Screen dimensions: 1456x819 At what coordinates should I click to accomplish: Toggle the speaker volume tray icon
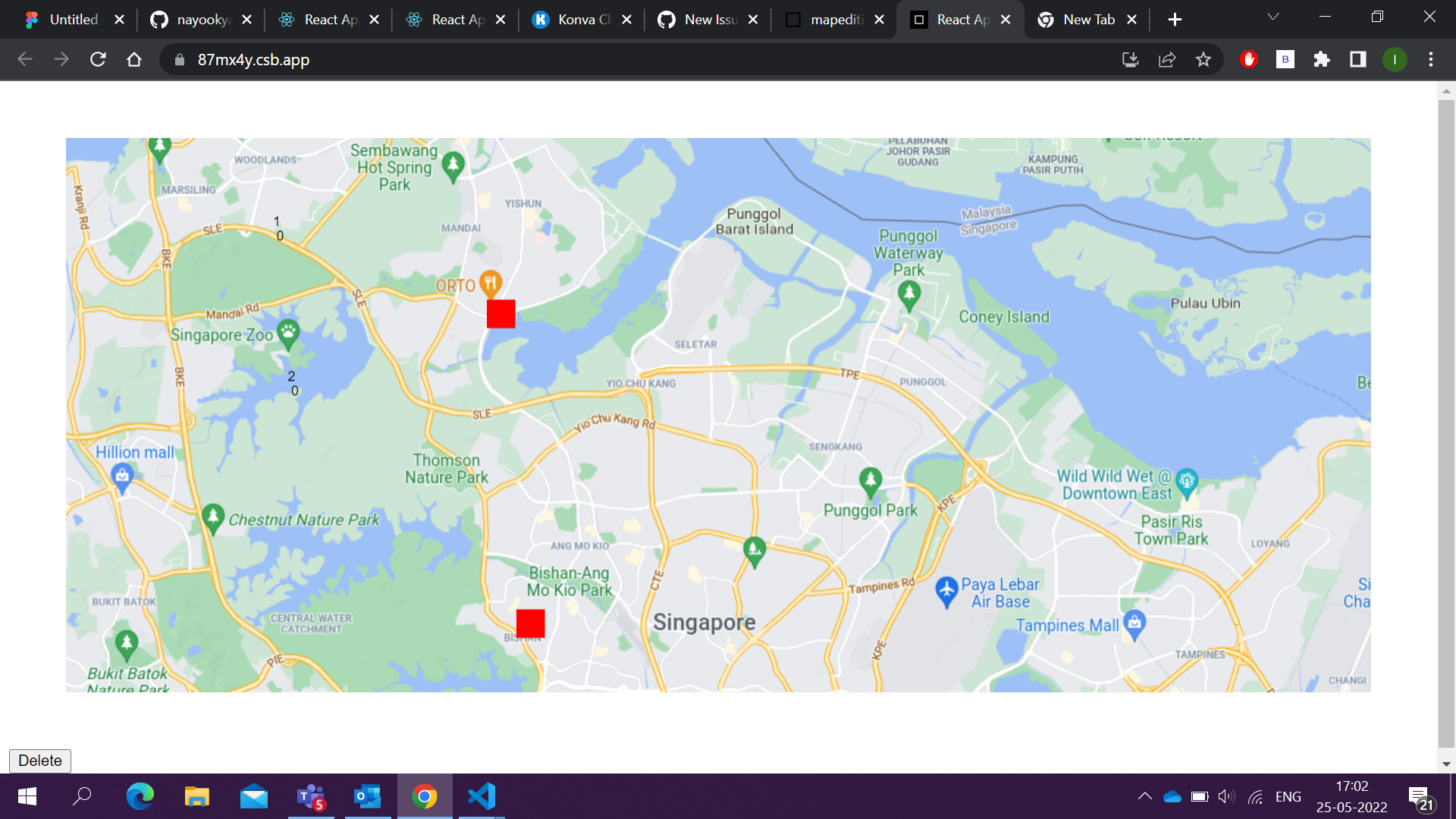coord(1226,796)
